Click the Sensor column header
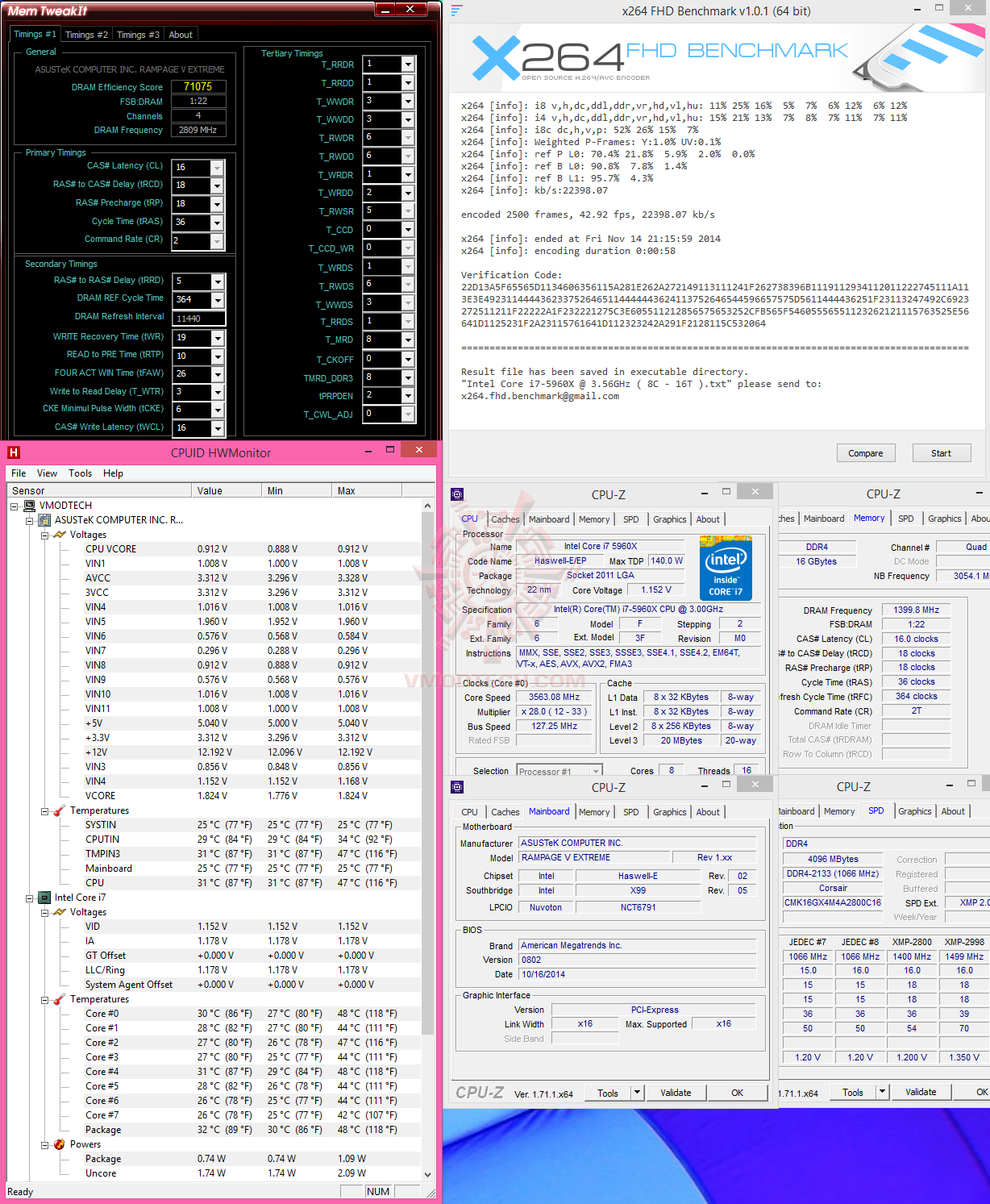 pos(98,490)
